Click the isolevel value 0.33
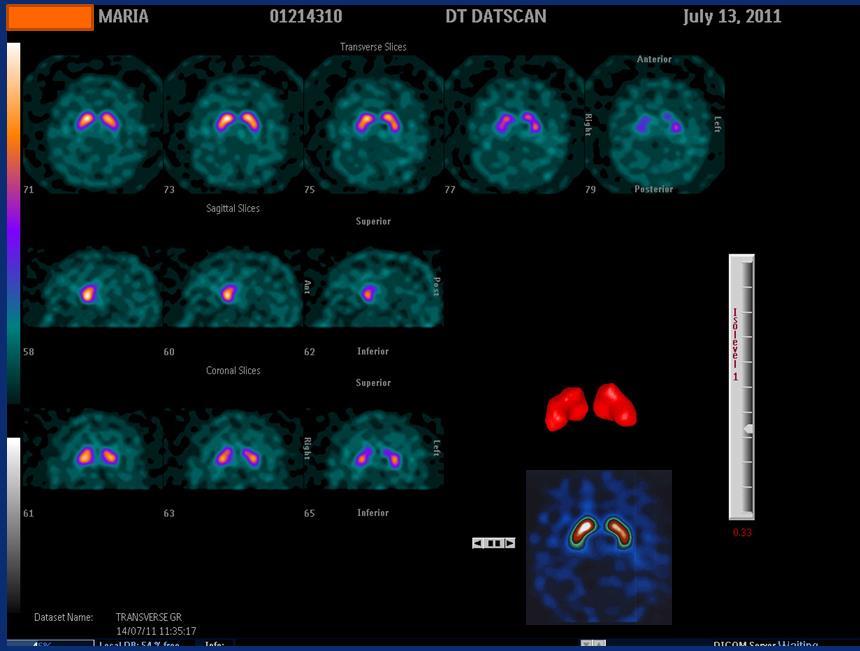Image resolution: width=860 pixels, height=651 pixels. tap(742, 533)
